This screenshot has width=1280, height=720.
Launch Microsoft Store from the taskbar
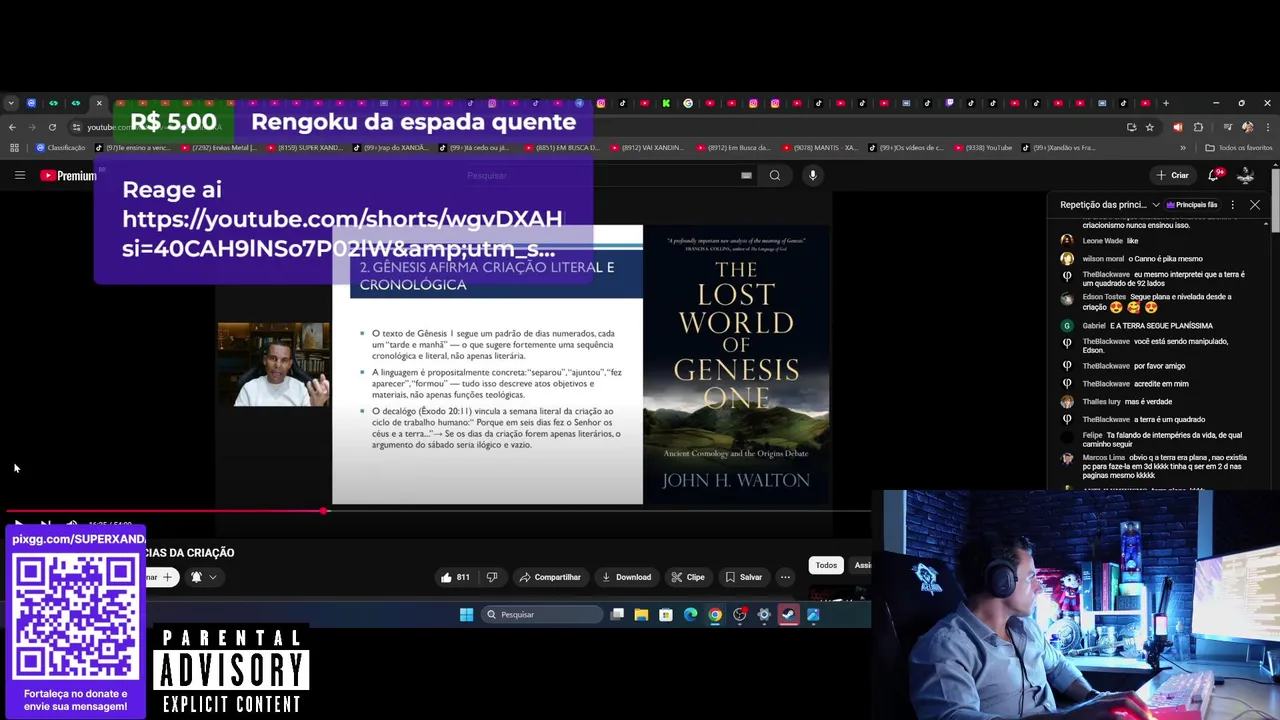(666, 615)
